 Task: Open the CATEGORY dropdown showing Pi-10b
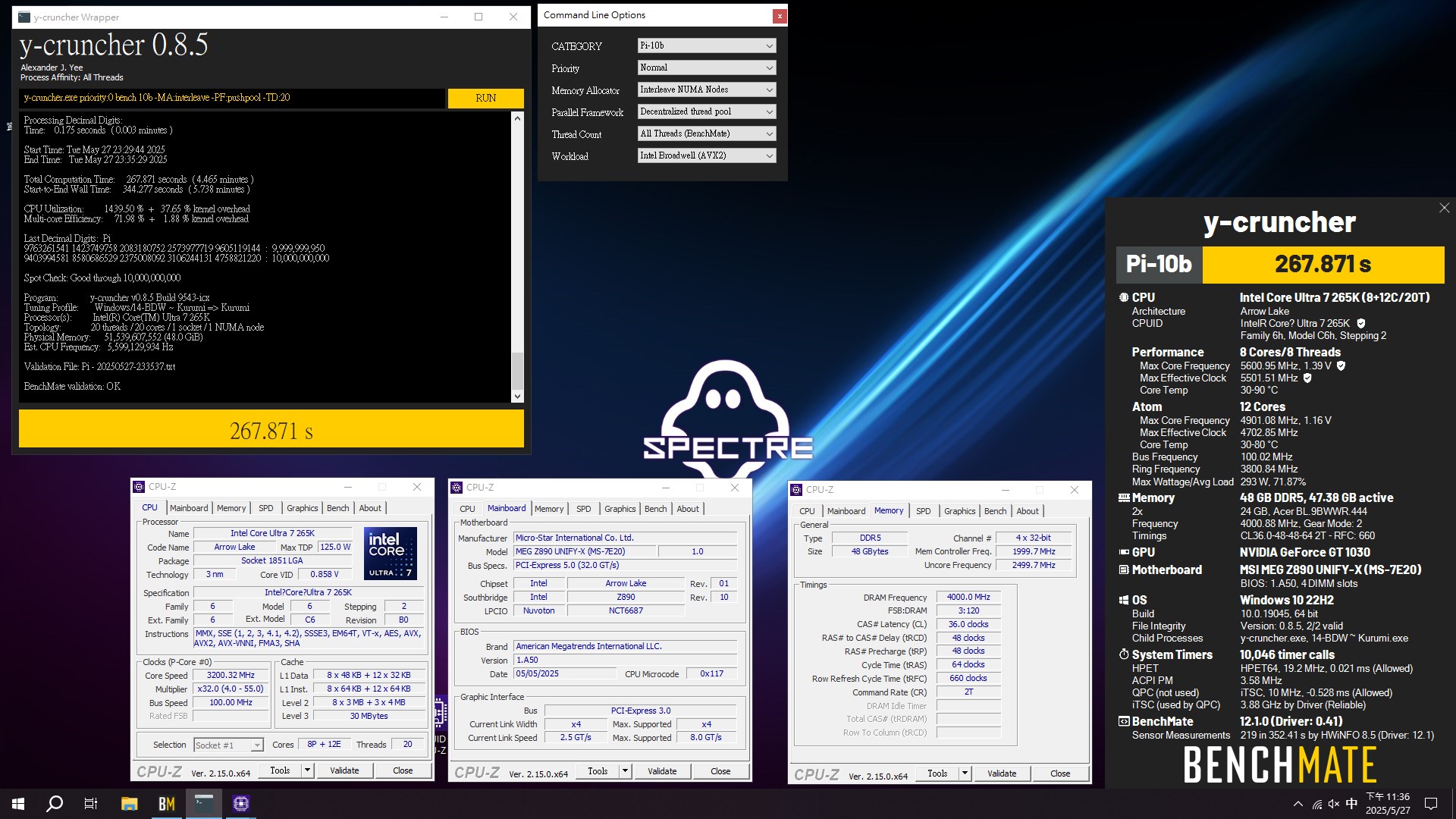707,45
